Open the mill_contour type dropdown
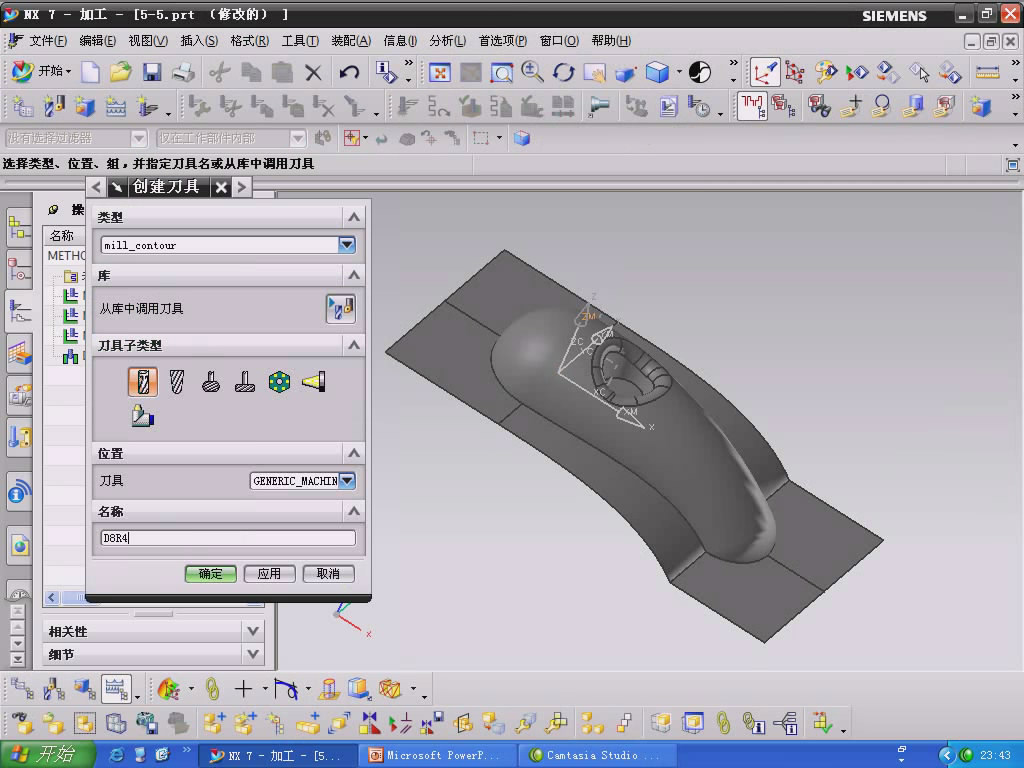Image resolution: width=1024 pixels, height=768 pixels. tap(347, 245)
